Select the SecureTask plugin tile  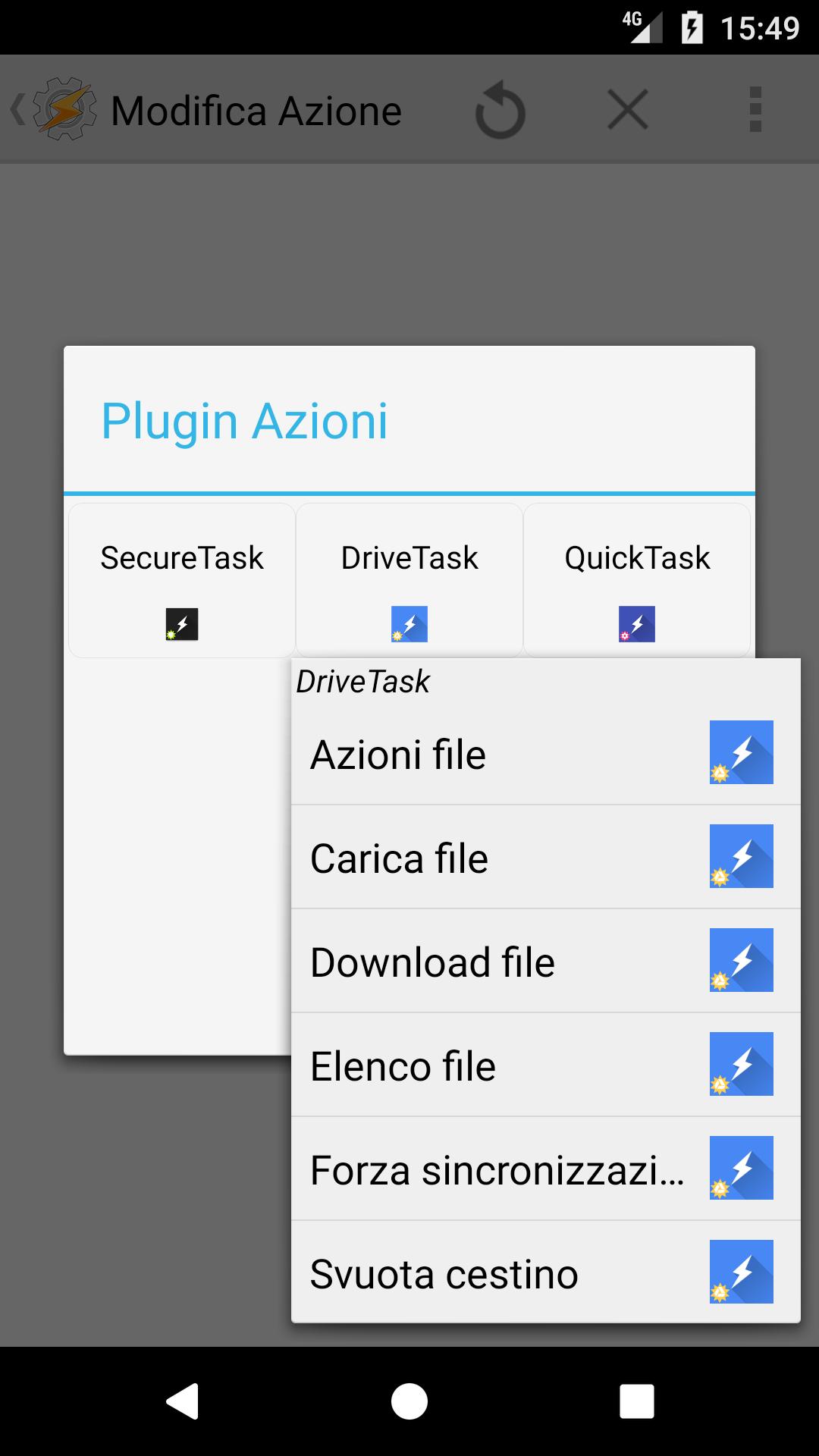tap(182, 580)
